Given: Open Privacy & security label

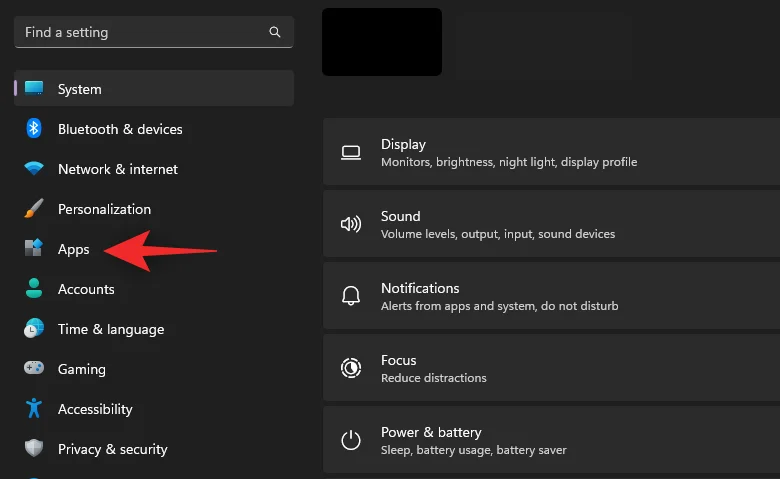Looking at the screenshot, I should 112,449.
